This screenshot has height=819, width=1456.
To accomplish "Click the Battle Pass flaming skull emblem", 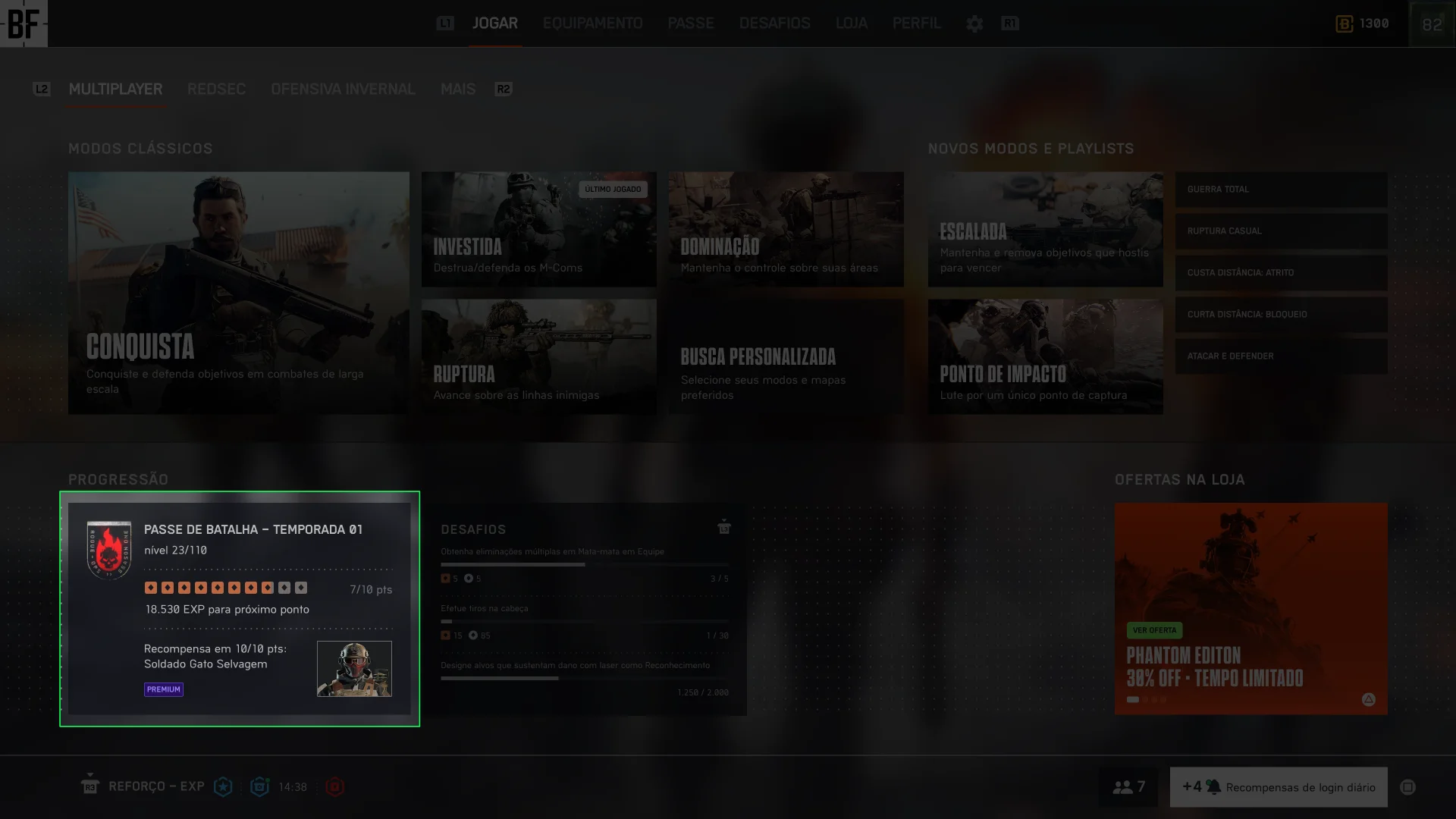I will [109, 550].
